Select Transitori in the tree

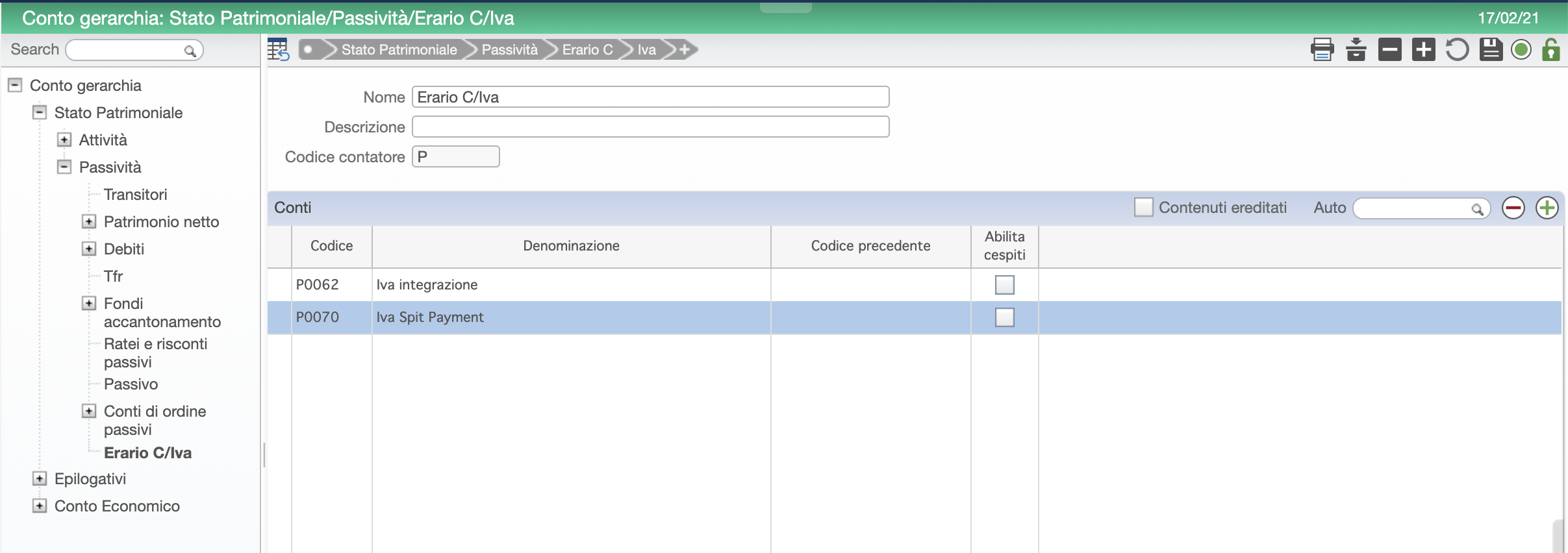(135, 194)
